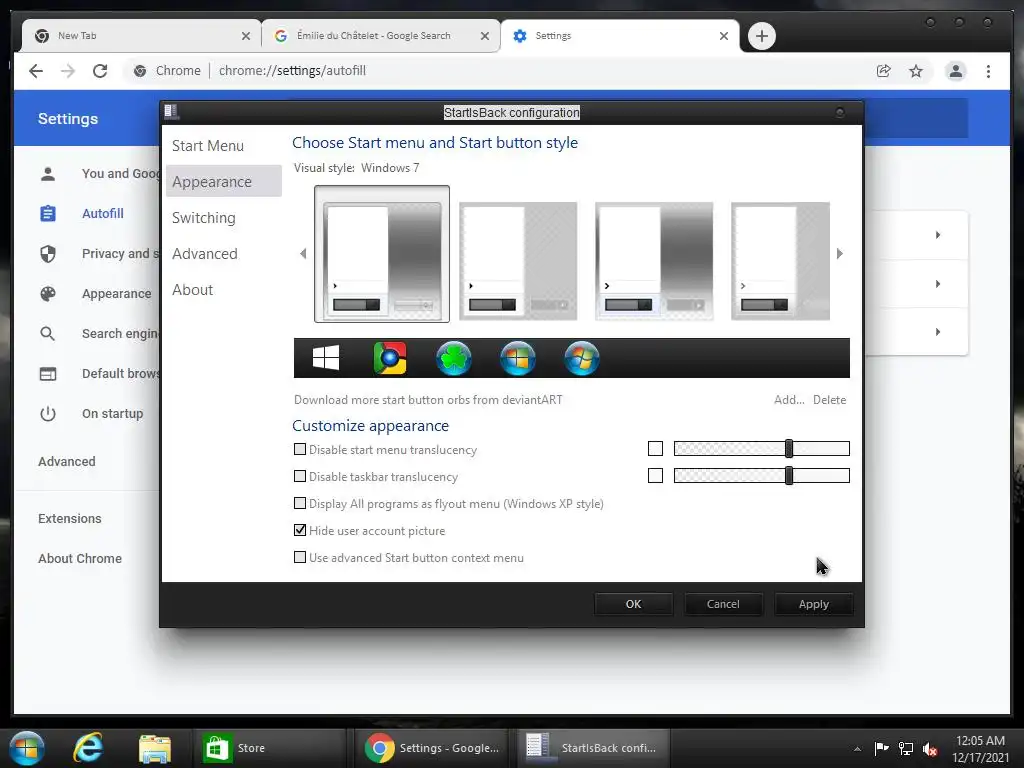The width and height of the screenshot is (1024, 768).
Task: Show more start menu styles with right arrow
Action: 840,253
